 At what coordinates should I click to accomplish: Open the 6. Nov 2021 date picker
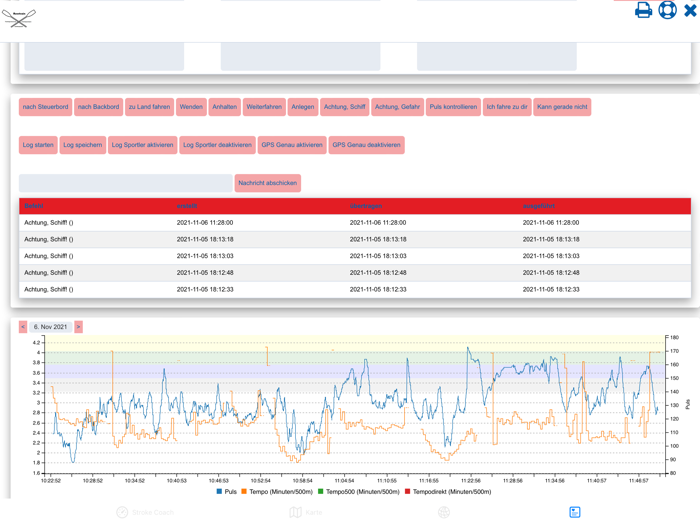pyautogui.click(x=50, y=327)
